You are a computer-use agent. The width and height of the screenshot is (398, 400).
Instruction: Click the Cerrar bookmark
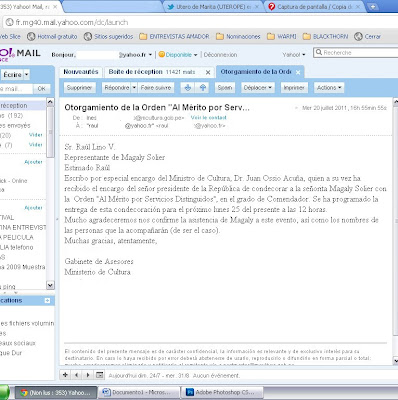tap(368, 36)
